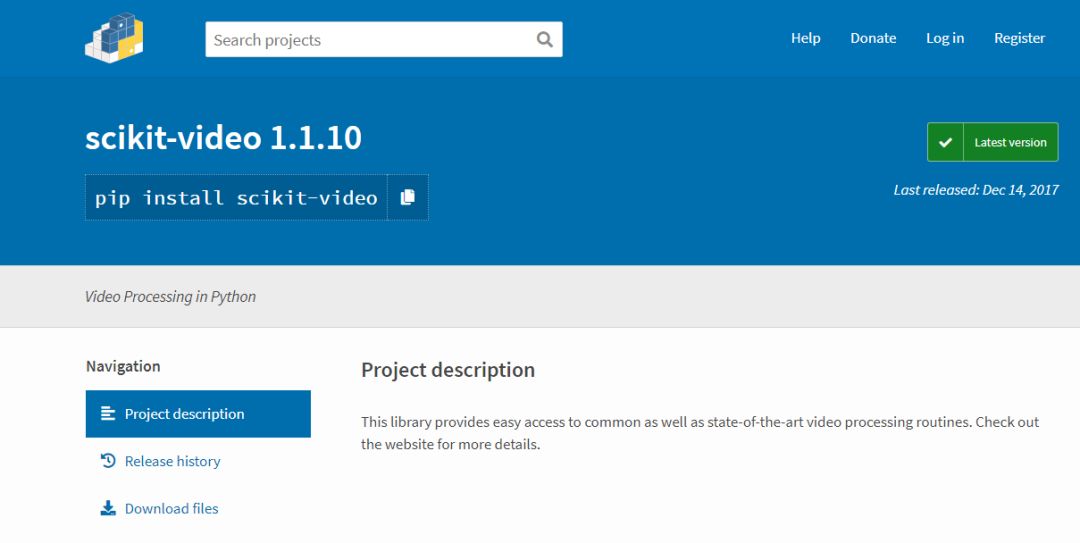Click the 'scikit-video 1.1.10' title

click(223, 138)
